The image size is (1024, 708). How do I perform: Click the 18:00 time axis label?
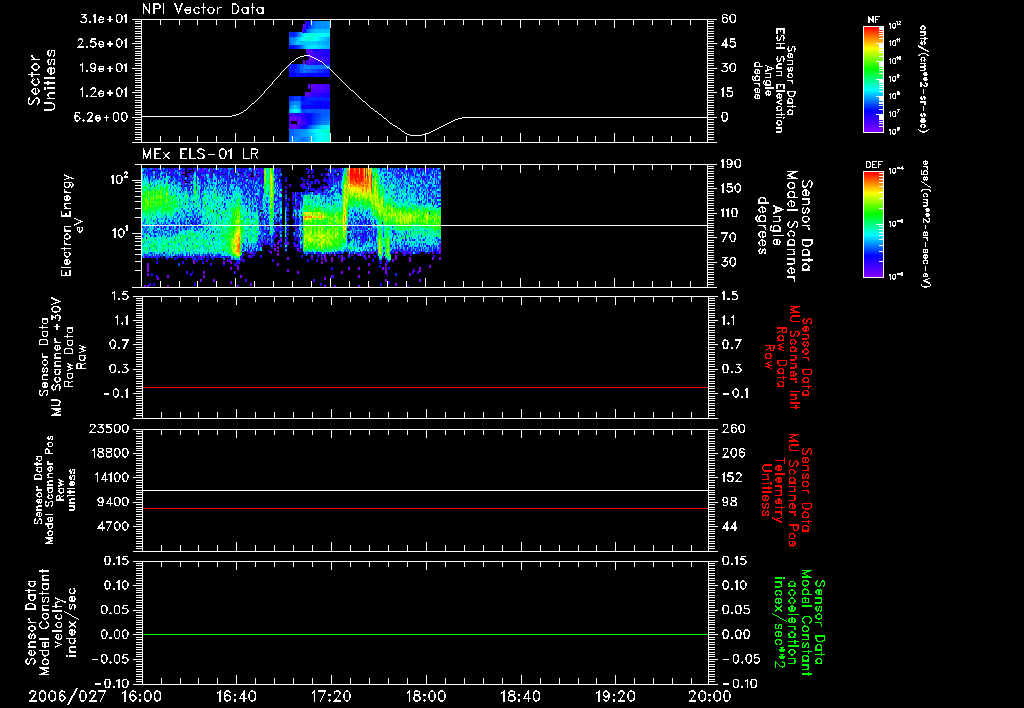point(426,696)
